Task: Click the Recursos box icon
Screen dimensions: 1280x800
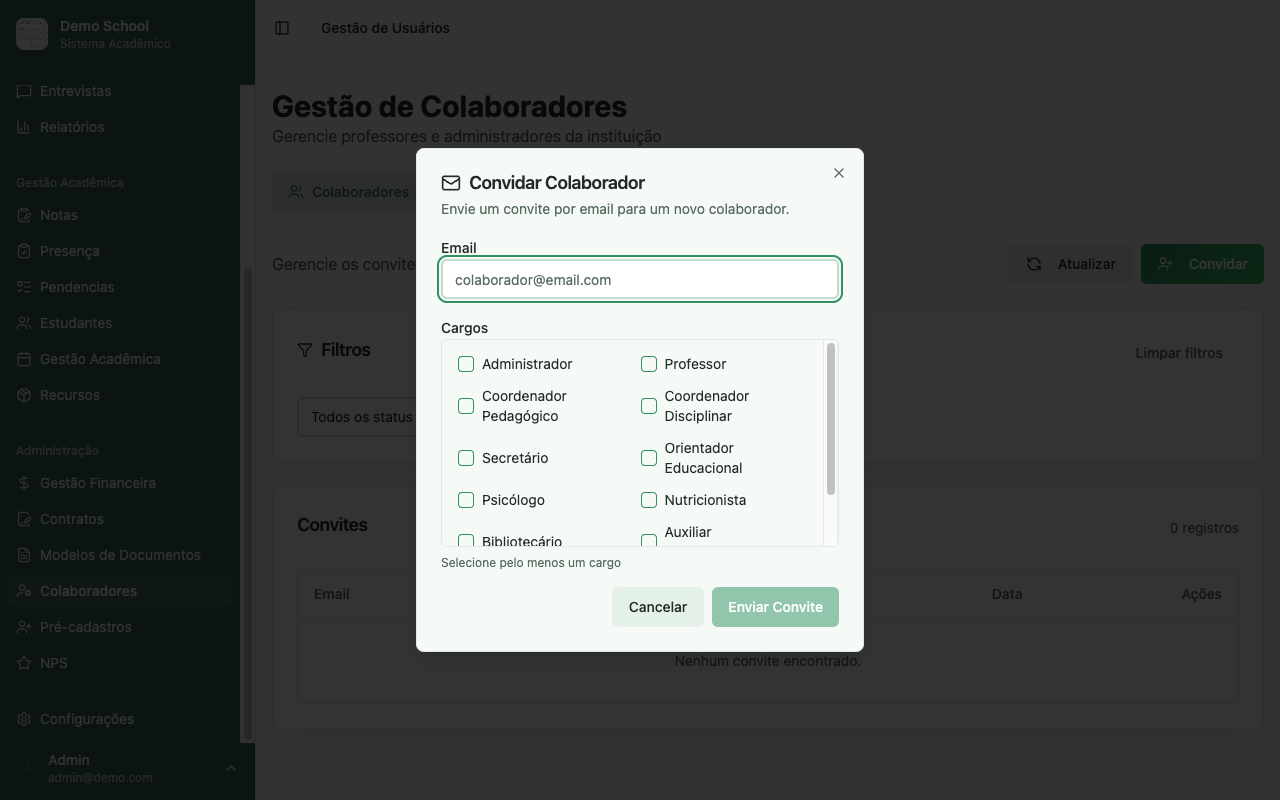Action: tap(24, 395)
